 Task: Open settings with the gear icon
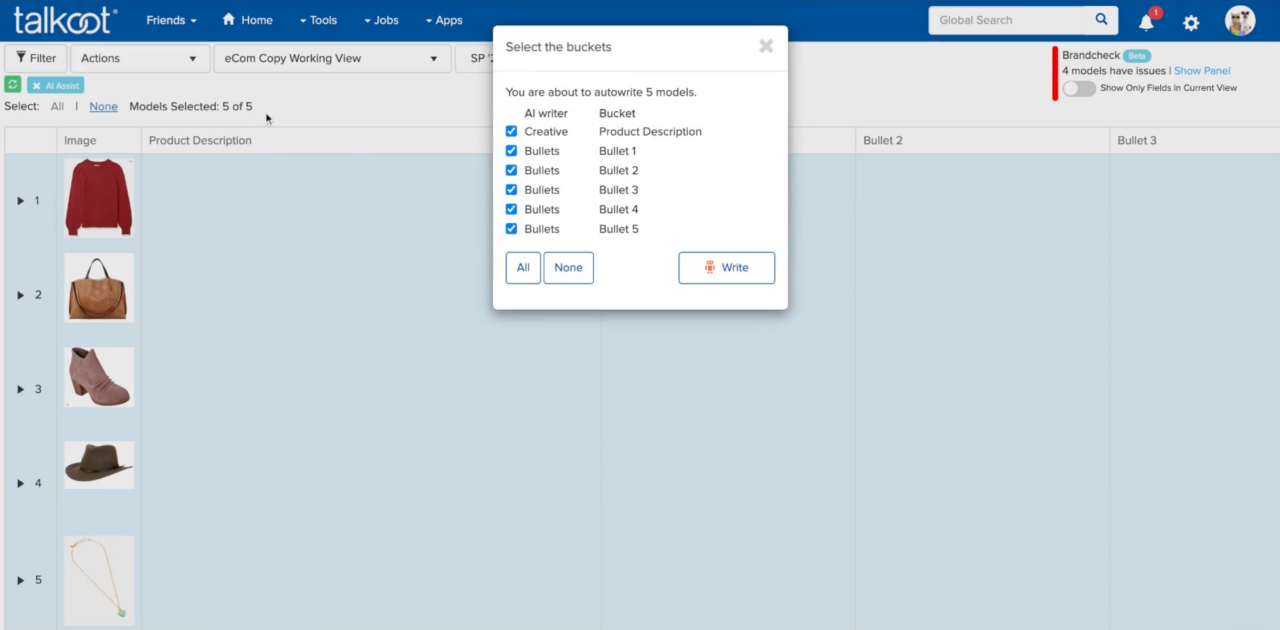point(1190,22)
